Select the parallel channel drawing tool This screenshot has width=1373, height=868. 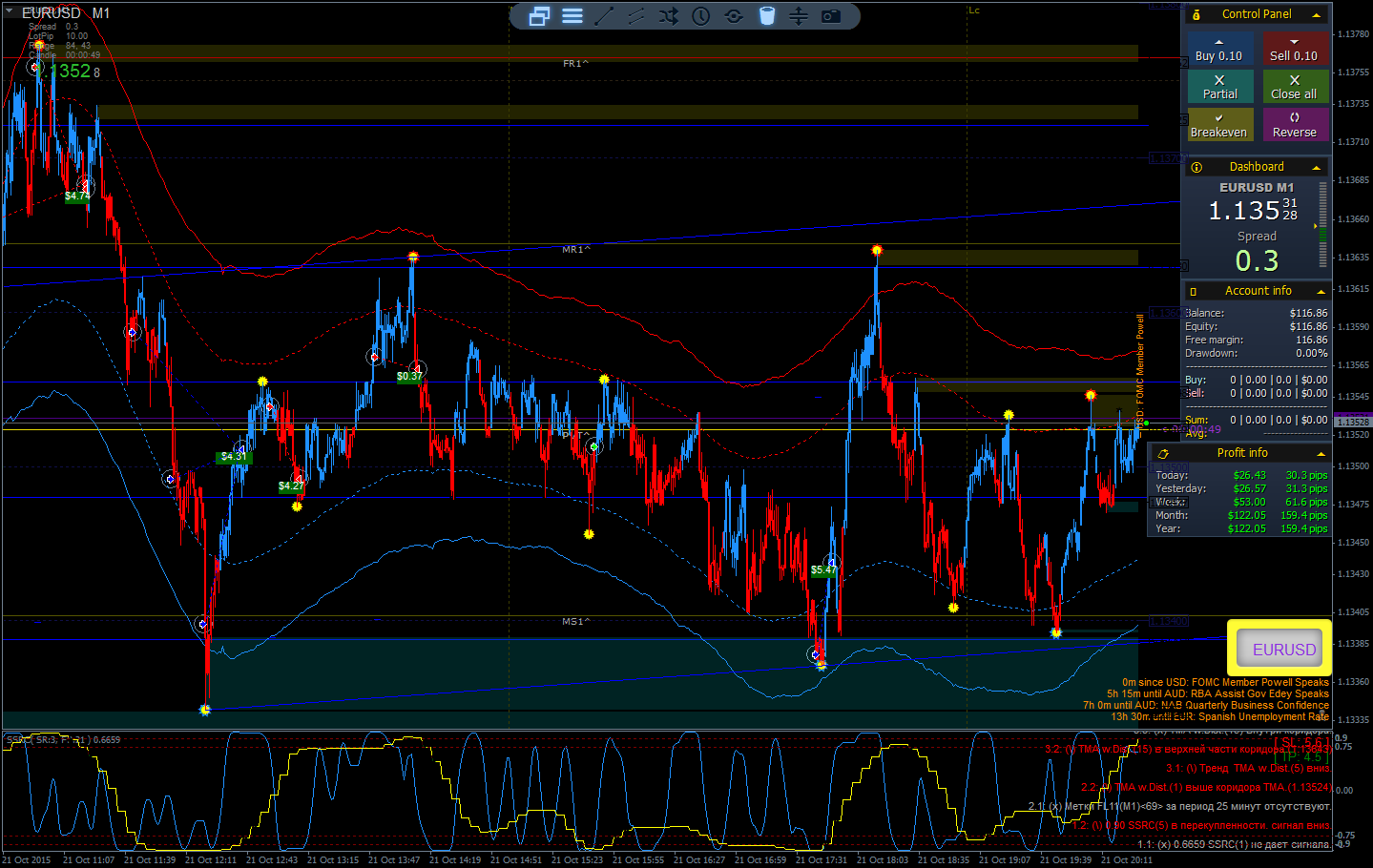(636, 16)
